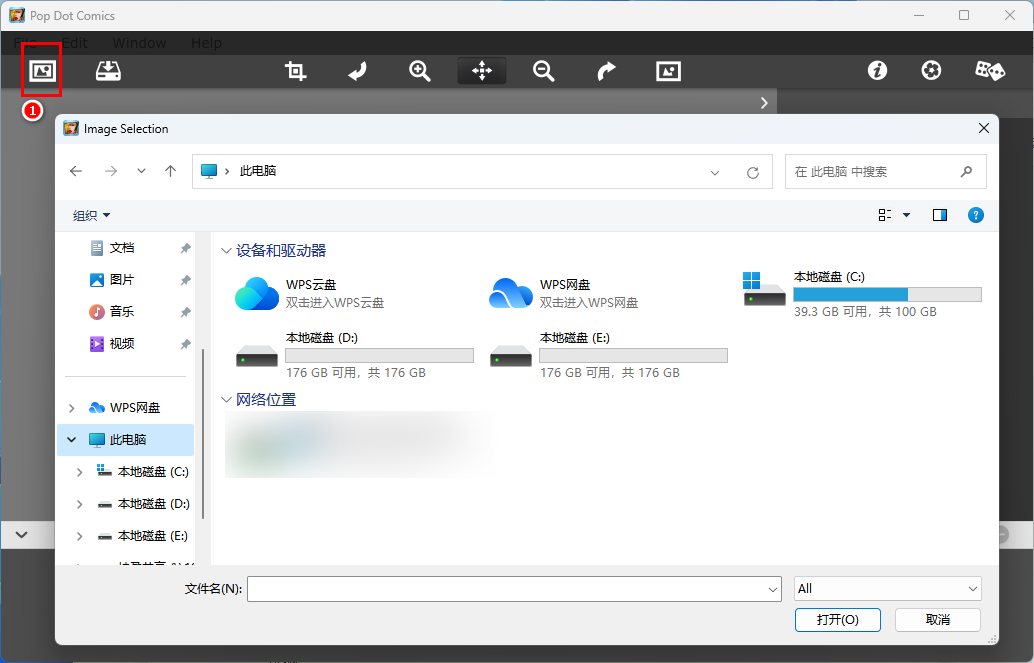Collapse the 网络位置 group
This screenshot has height=663, width=1034.
226,400
